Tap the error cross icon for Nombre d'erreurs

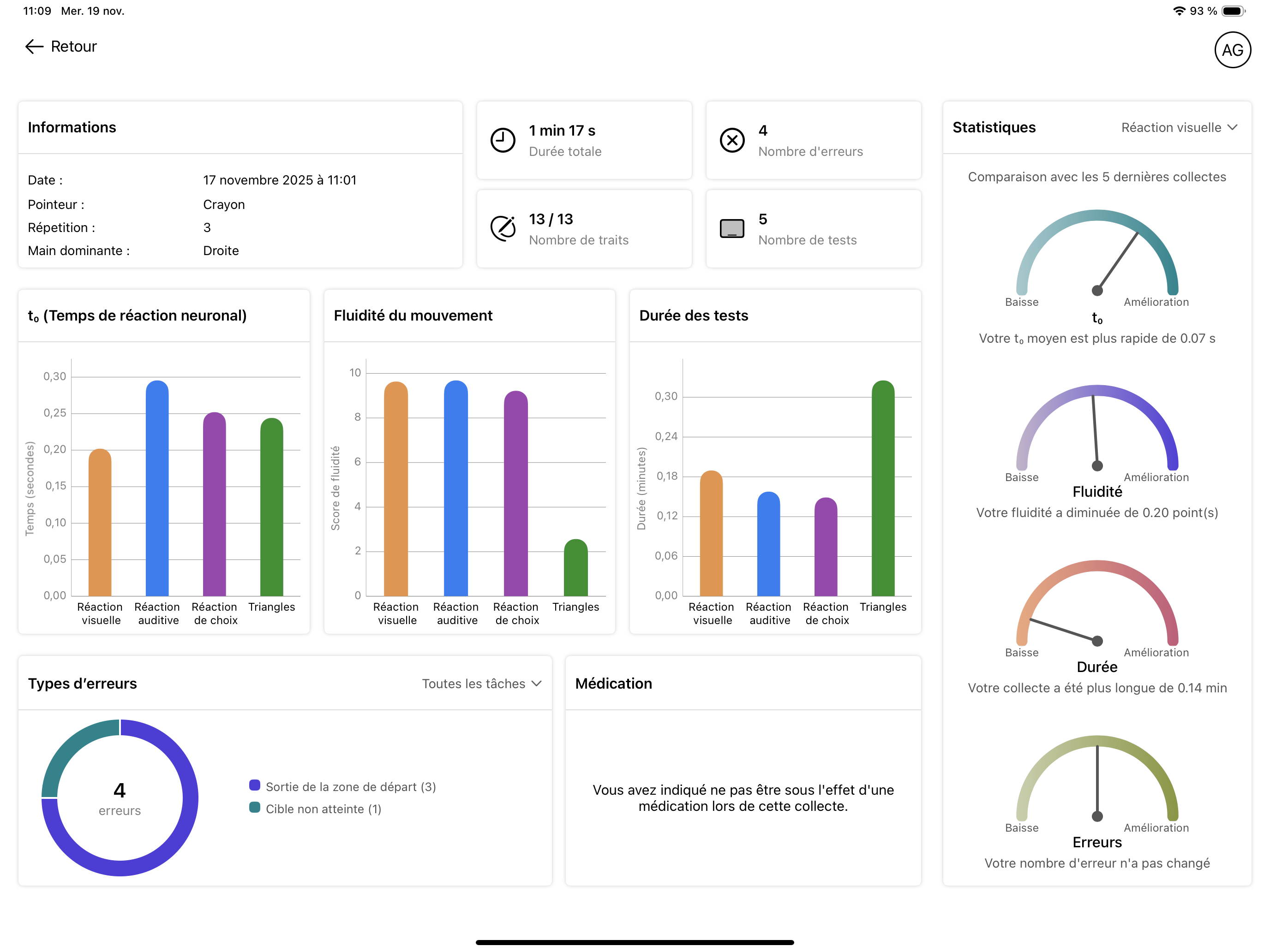point(732,140)
